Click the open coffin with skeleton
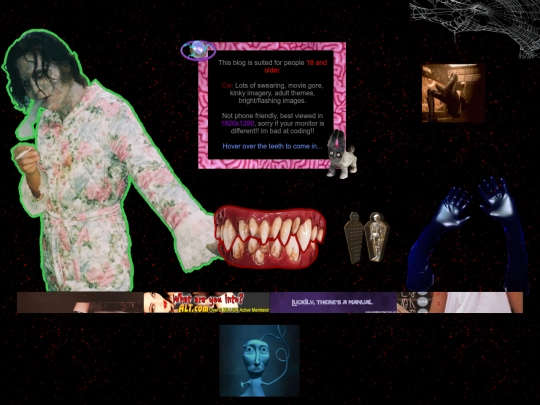 click(x=376, y=237)
